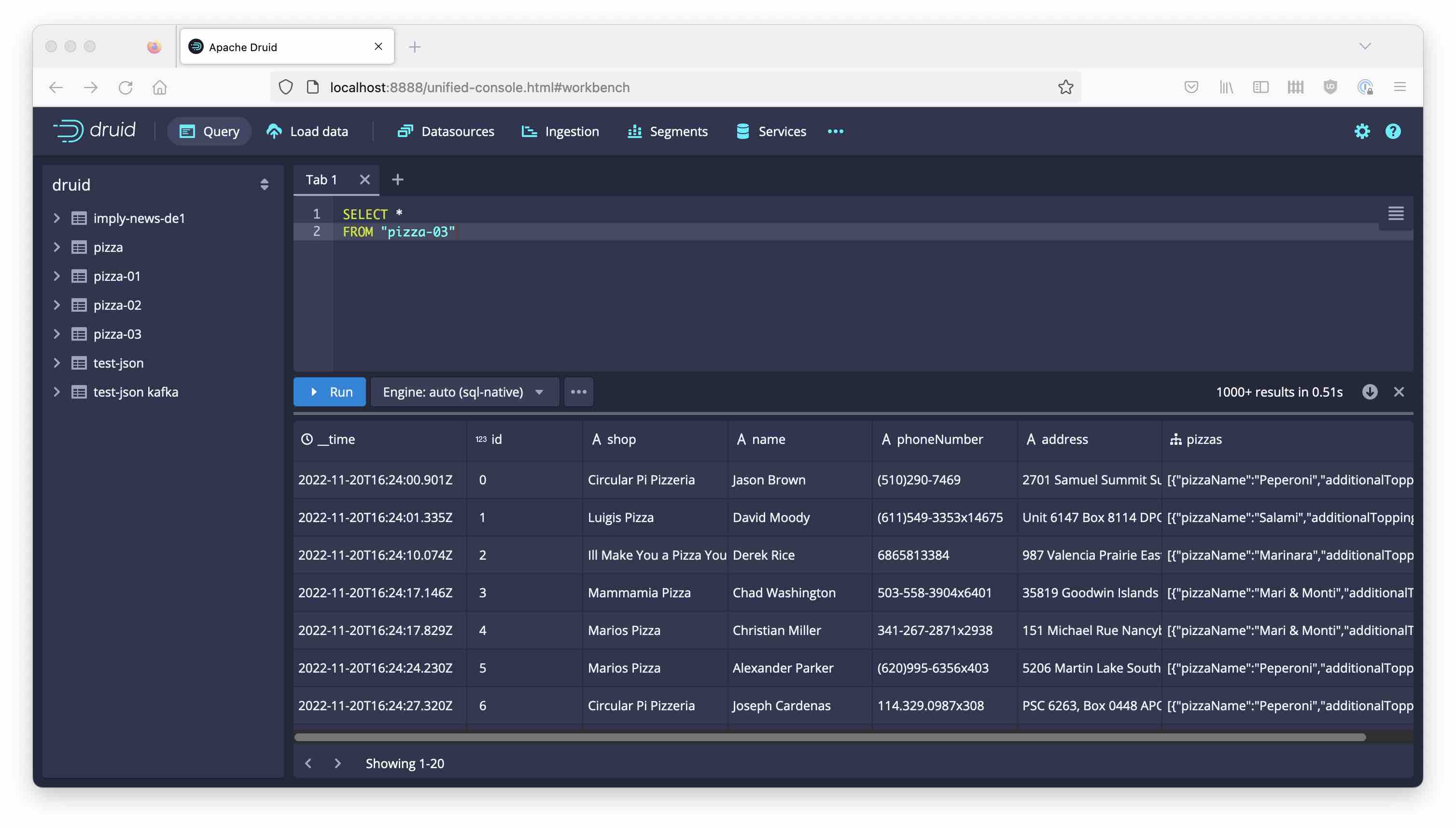The height and width of the screenshot is (828, 1456).
Task: Open the Engine auto (sql-native) dropdown
Action: [464, 392]
